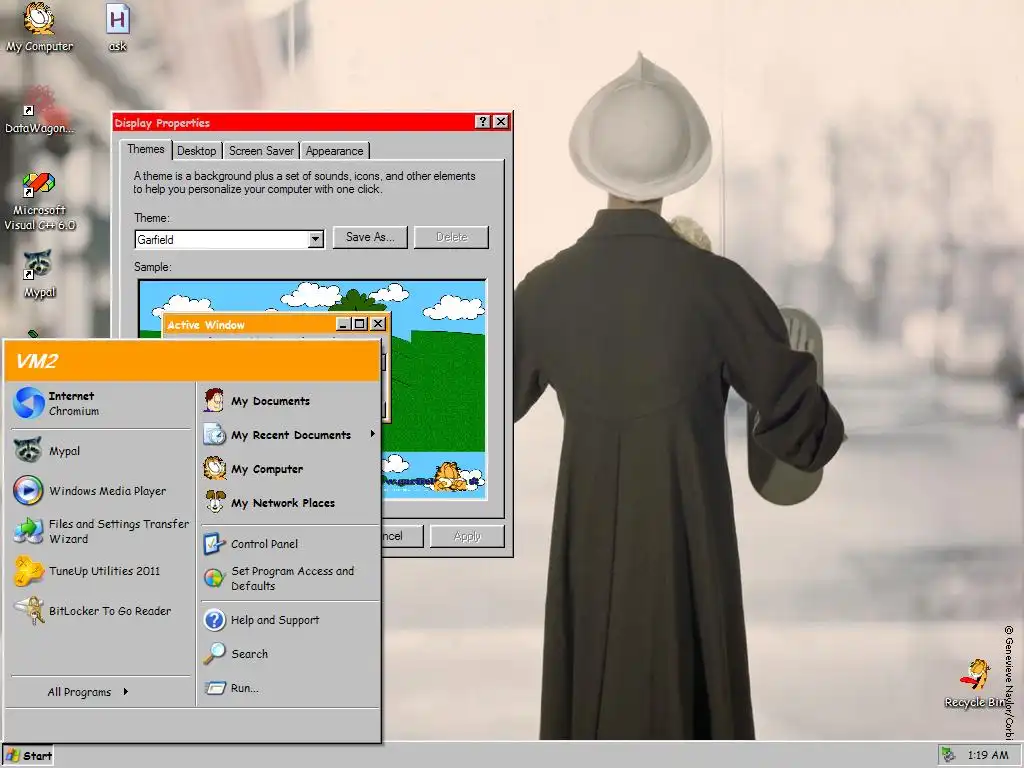
Task: Expand the All Programs arrow
Action: 125,692
